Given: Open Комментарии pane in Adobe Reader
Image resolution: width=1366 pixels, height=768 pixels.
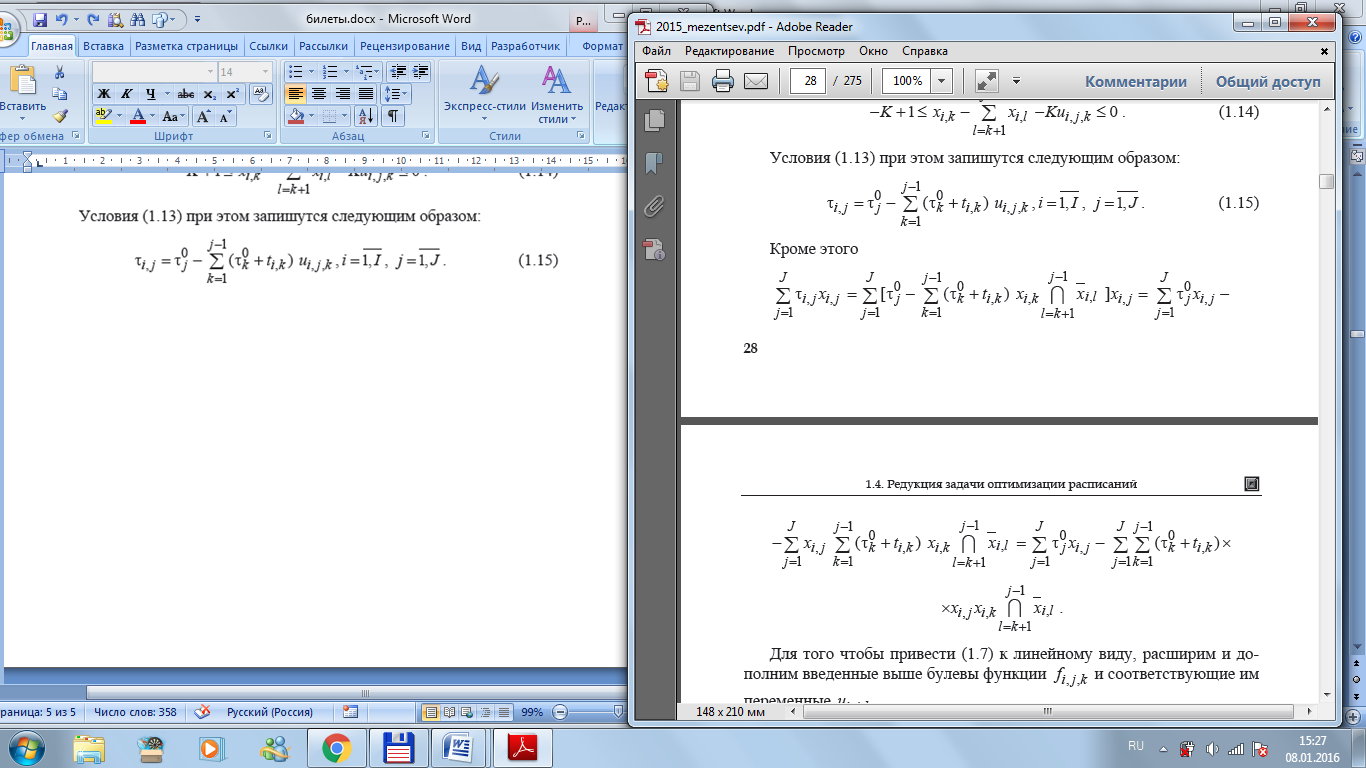Looking at the screenshot, I should click(x=1136, y=82).
